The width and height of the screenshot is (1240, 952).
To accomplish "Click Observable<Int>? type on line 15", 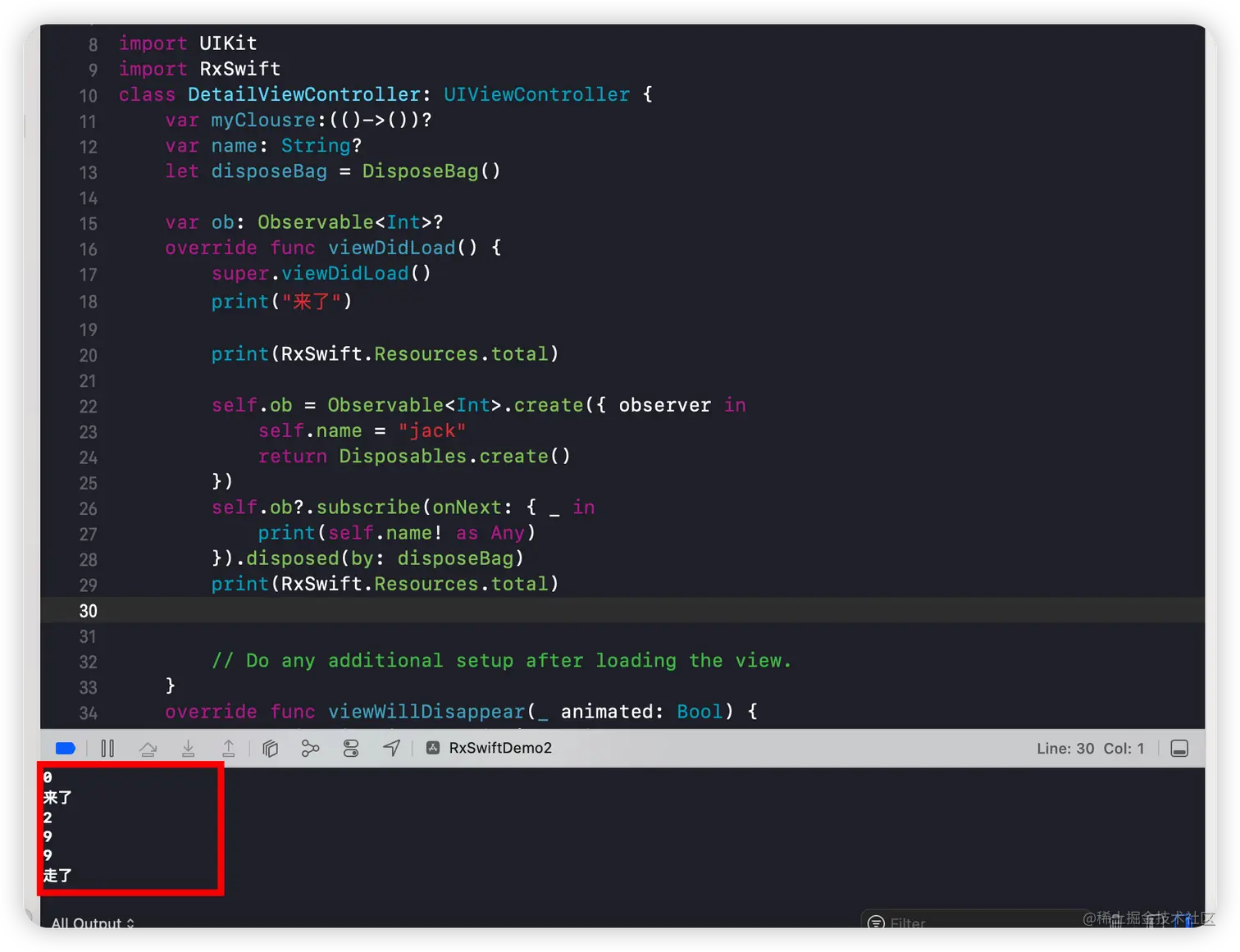I will [x=350, y=223].
